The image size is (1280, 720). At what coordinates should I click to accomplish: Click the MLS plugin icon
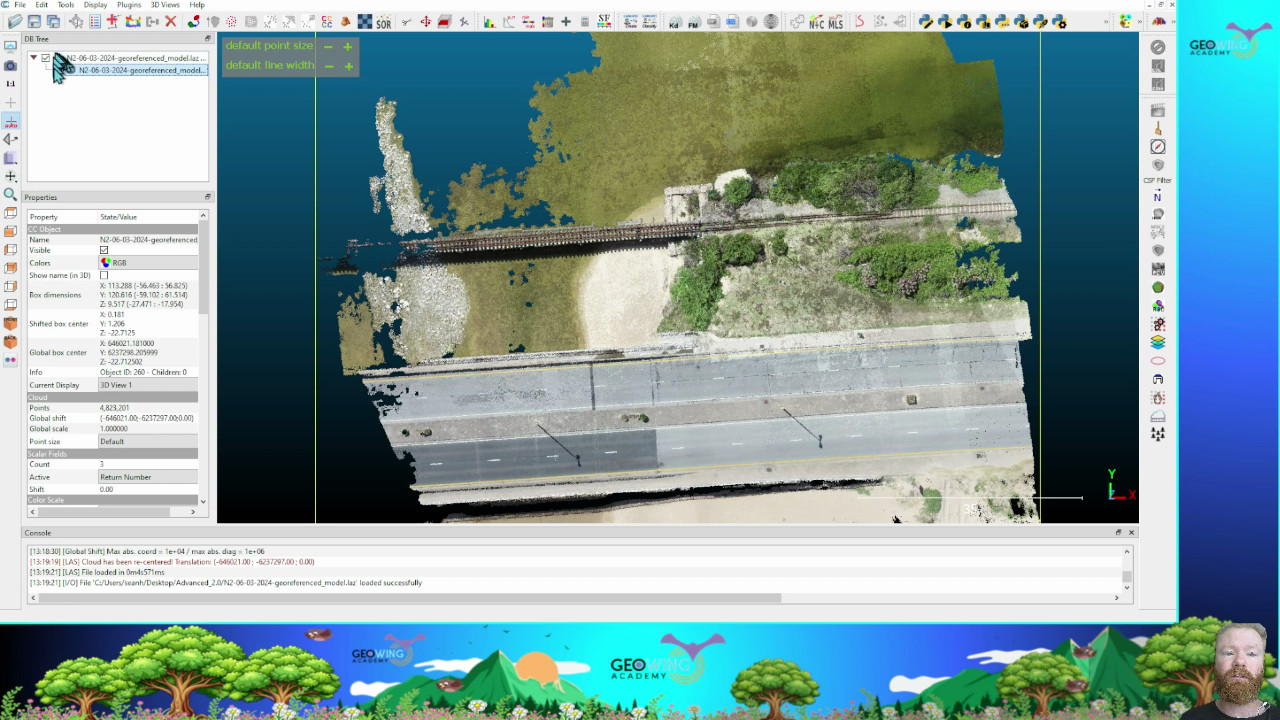pos(834,22)
